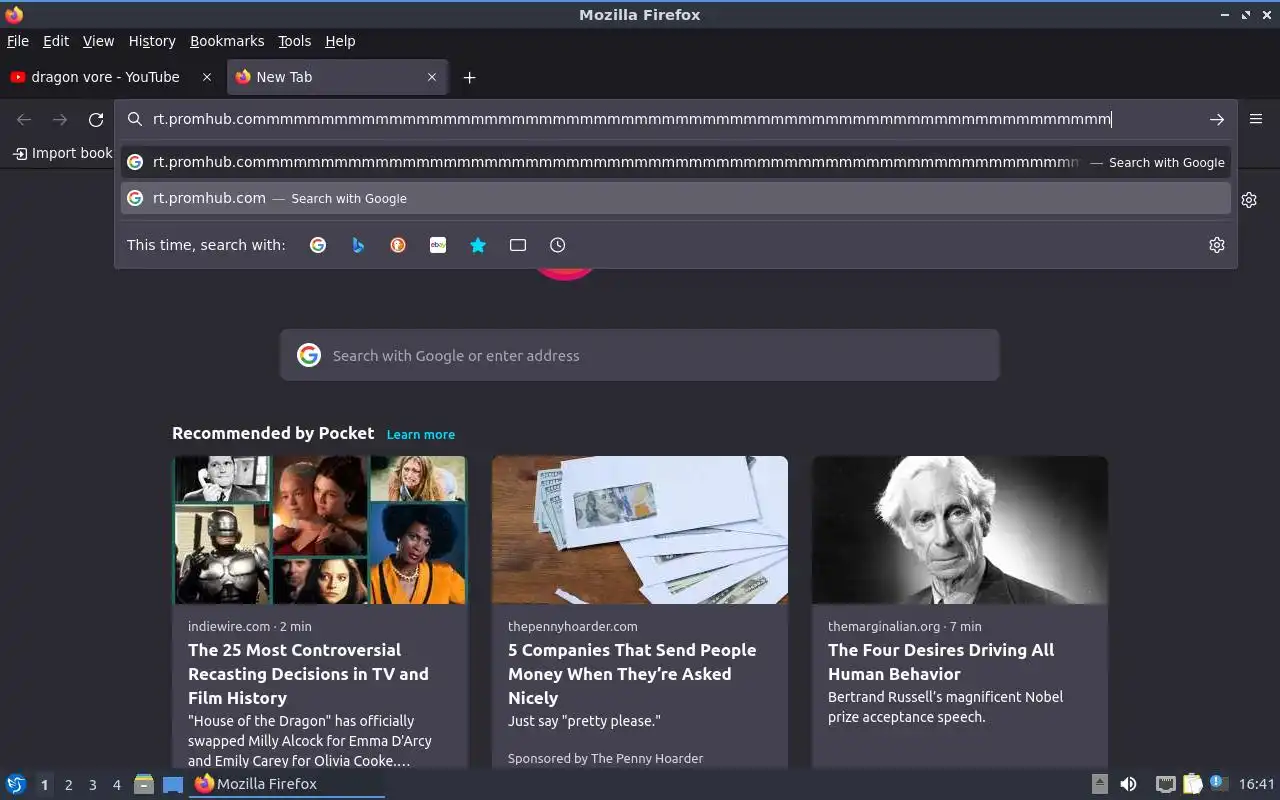Search open tabs using the tabs icon

pyautogui.click(x=518, y=245)
